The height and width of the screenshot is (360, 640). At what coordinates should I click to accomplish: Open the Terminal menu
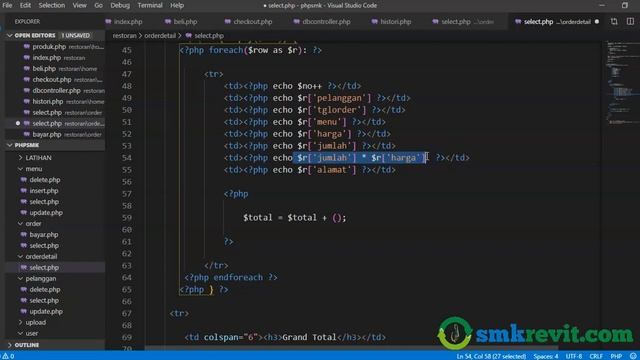point(150,5)
